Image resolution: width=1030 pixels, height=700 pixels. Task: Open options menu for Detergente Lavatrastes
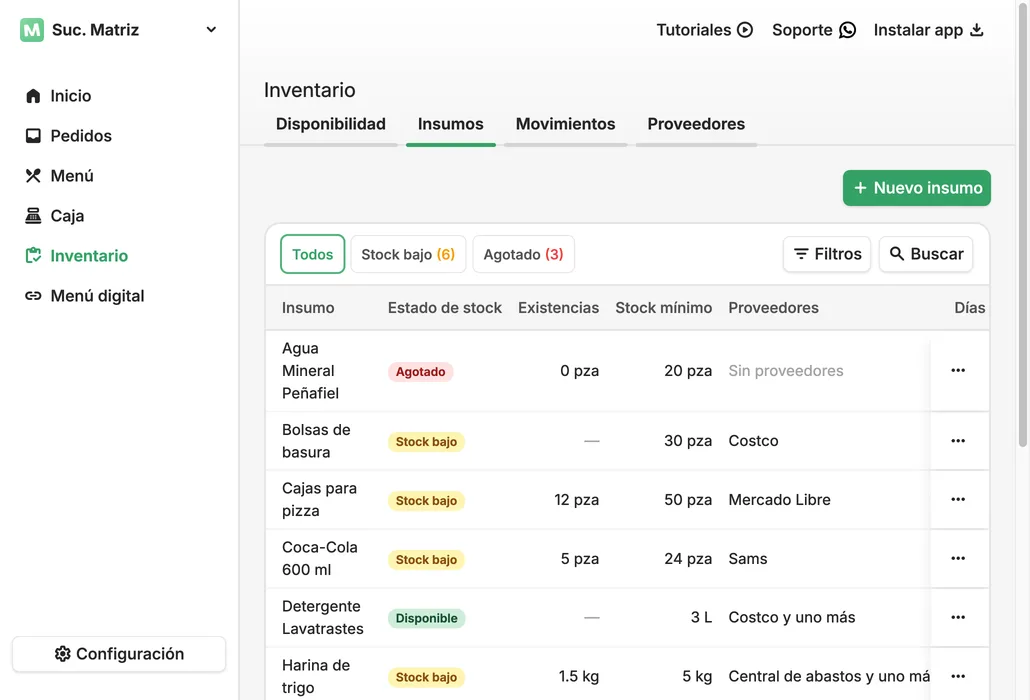click(x=958, y=617)
